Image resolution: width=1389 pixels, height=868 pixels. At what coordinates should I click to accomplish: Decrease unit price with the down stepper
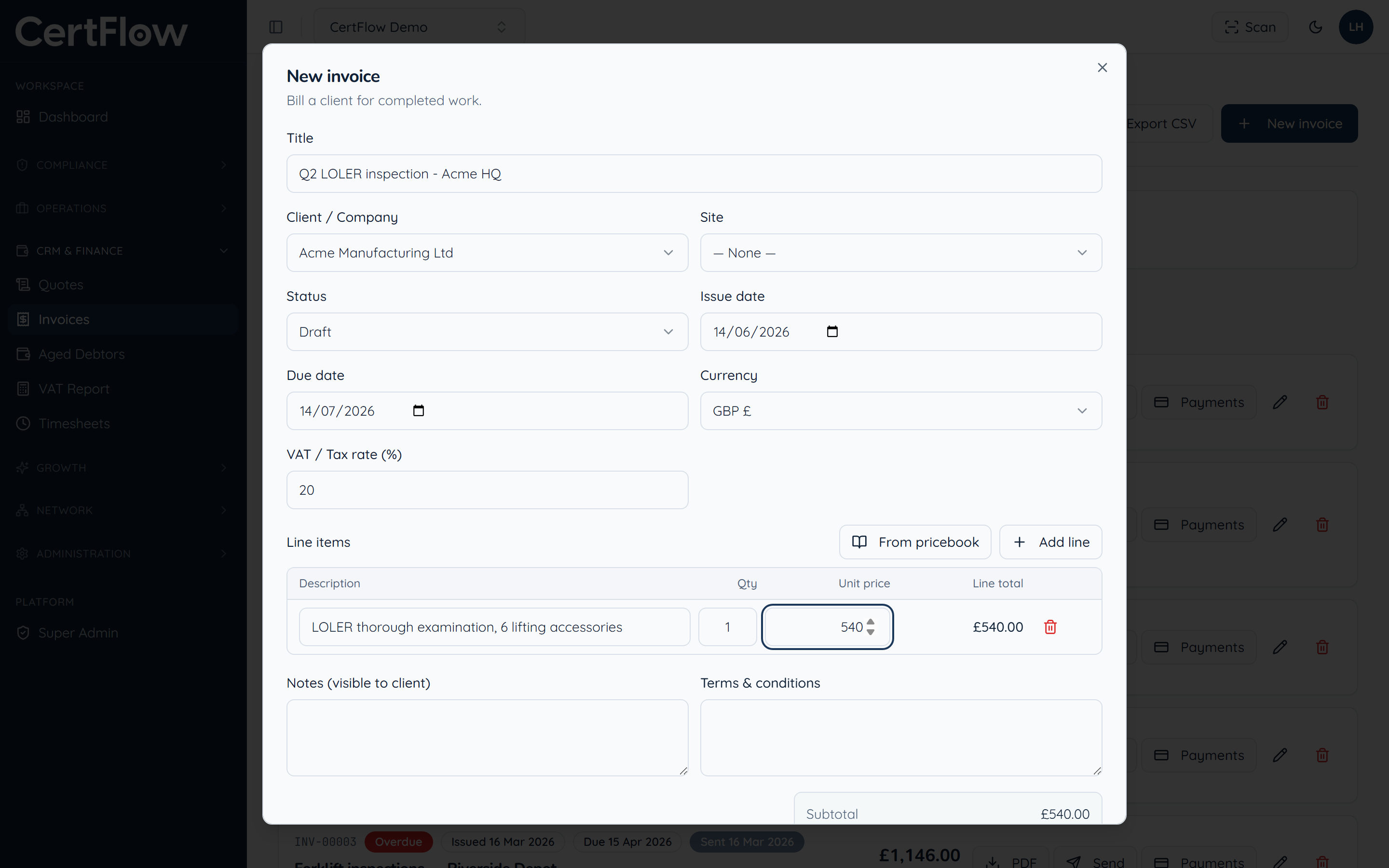(871, 632)
